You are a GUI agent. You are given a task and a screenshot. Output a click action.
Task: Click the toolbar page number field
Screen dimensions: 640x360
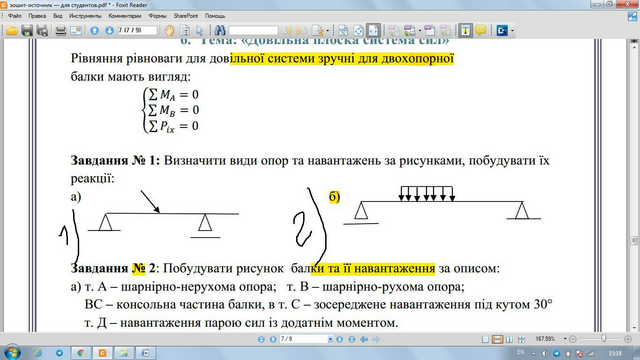(x=137, y=31)
